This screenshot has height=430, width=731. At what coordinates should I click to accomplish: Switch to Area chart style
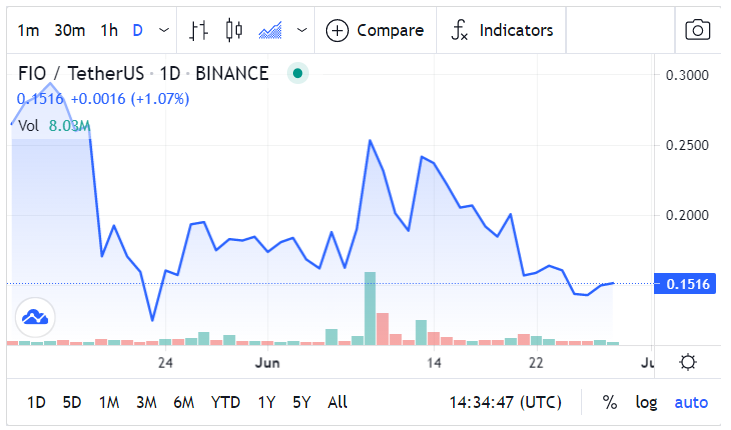click(270, 31)
